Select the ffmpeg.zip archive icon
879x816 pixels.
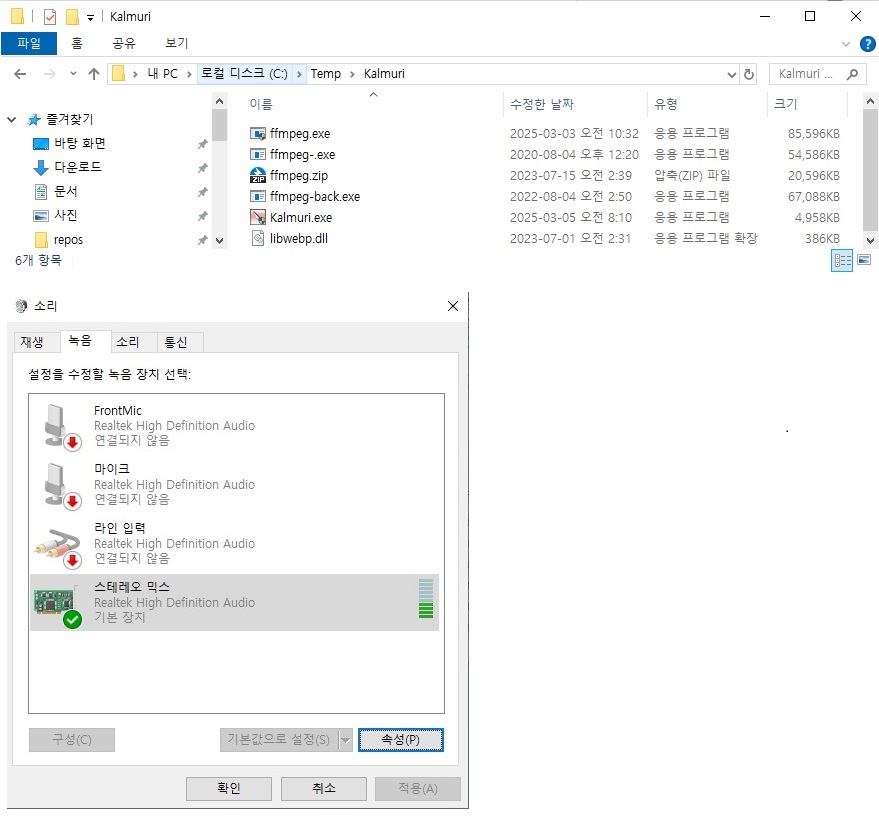(258, 175)
